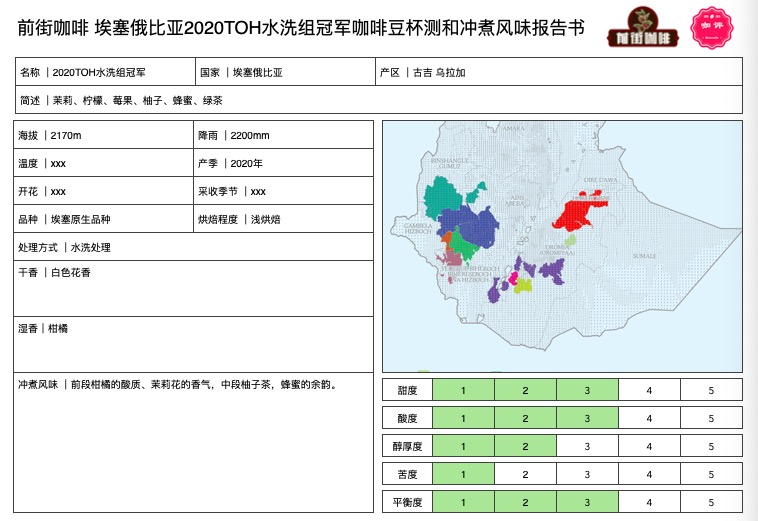Click the 处理方式 水洗处理 row
Image resolution: width=758 pixels, height=521 pixels.
pyautogui.click(x=193, y=247)
